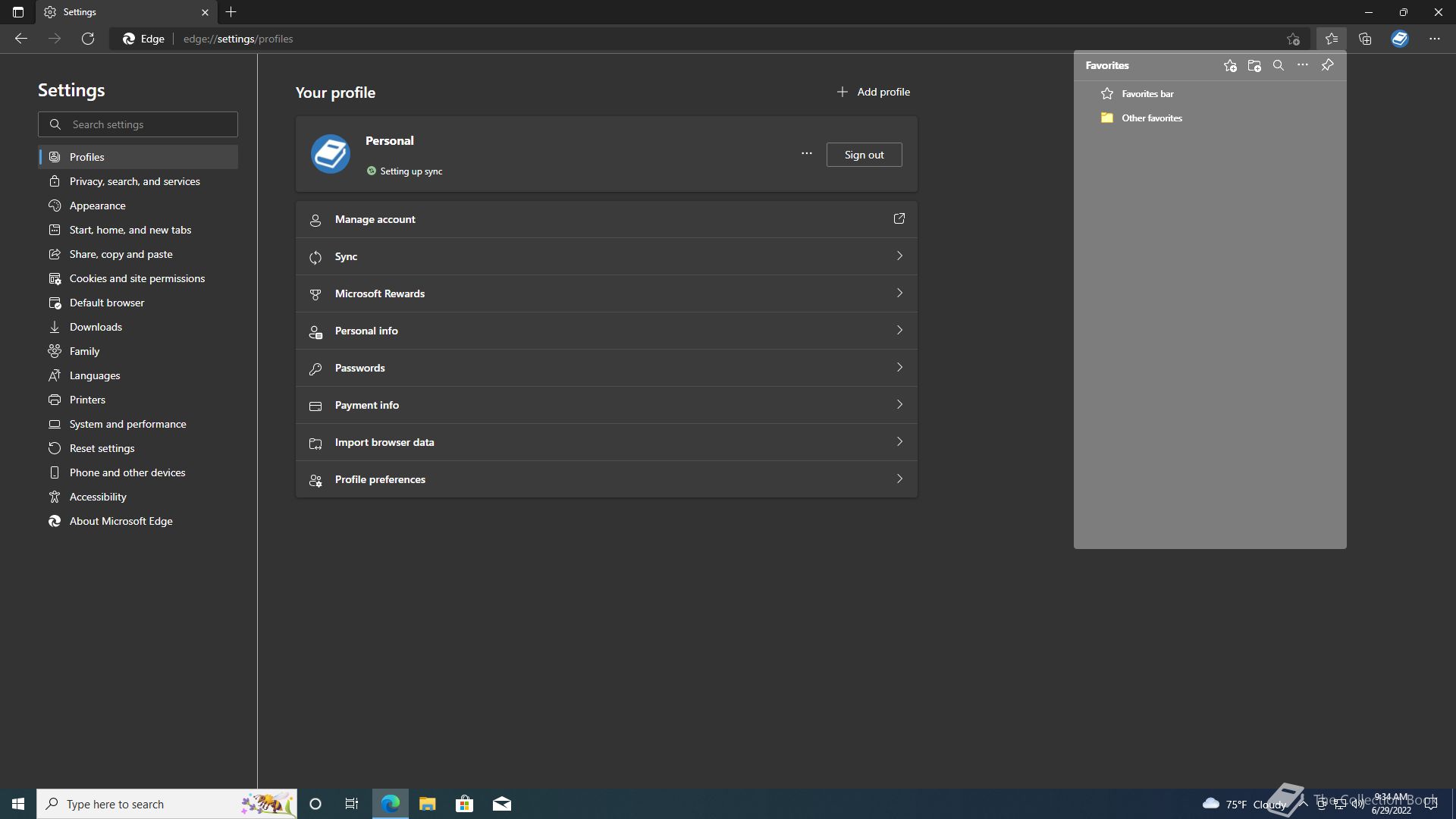Focus the Search settings field

click(x=138, y=124)
